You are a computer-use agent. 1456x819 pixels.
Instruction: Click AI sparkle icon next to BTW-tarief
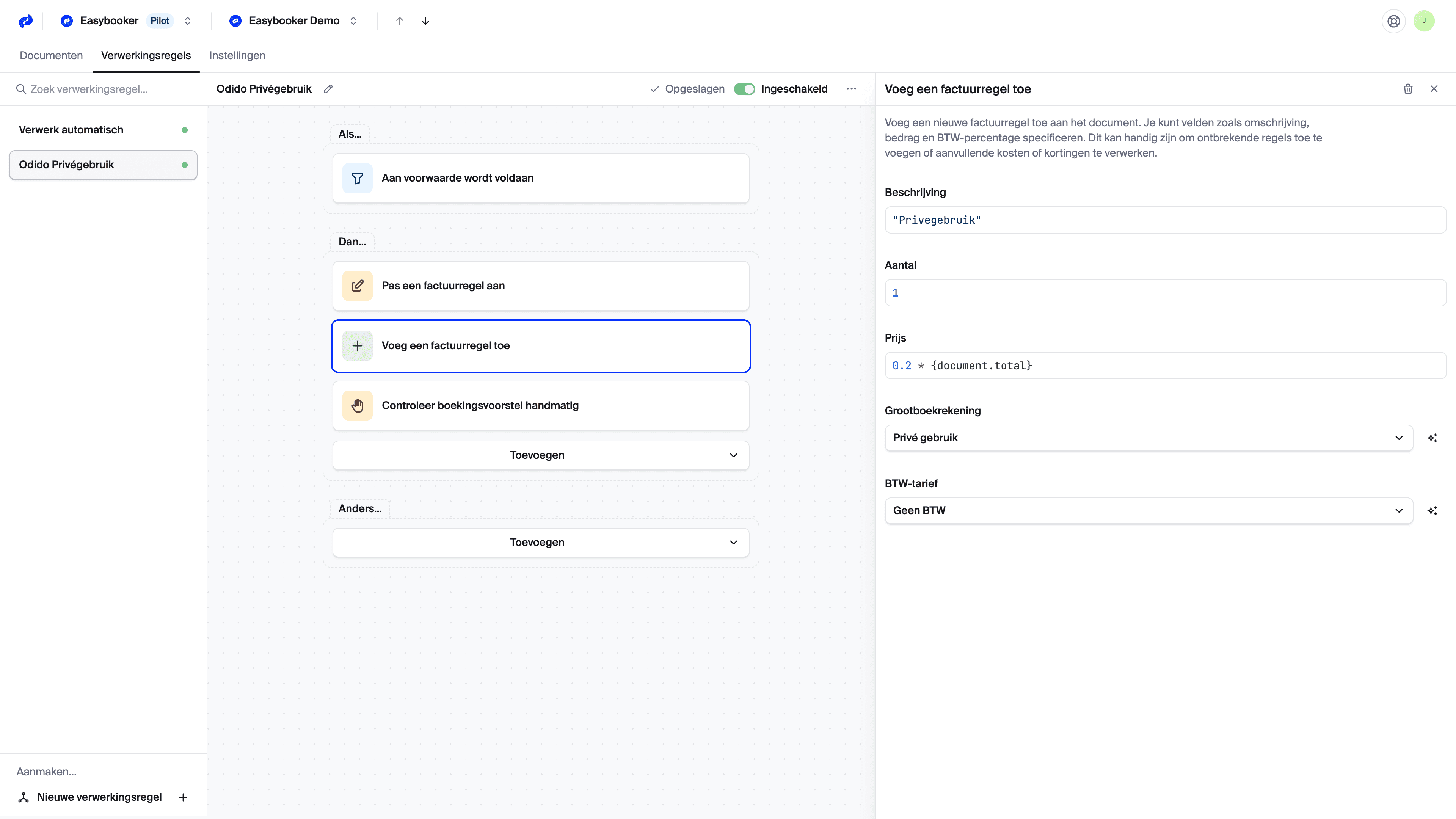pos(1432,511)
